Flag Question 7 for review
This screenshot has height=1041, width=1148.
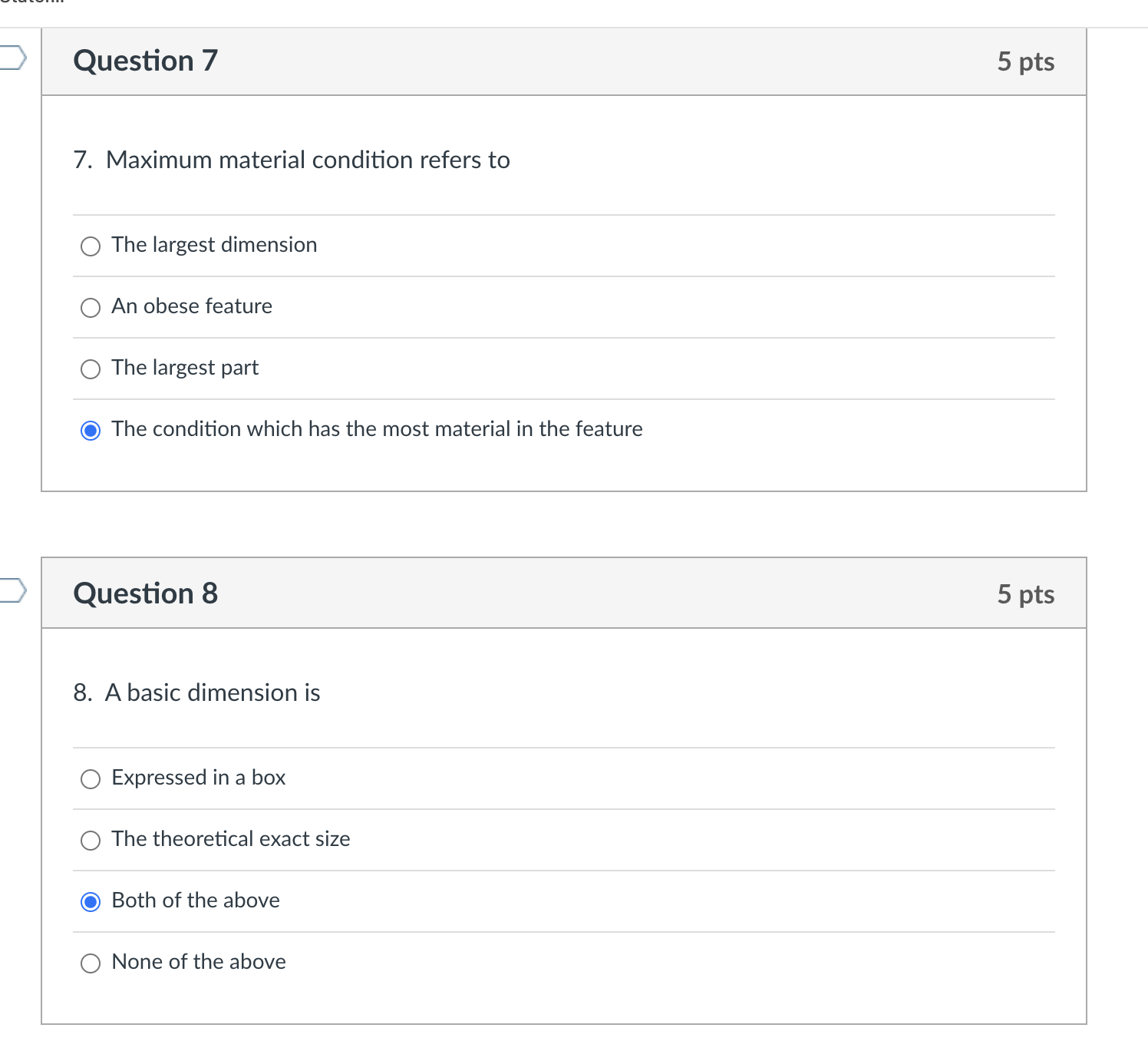[13, 58]
